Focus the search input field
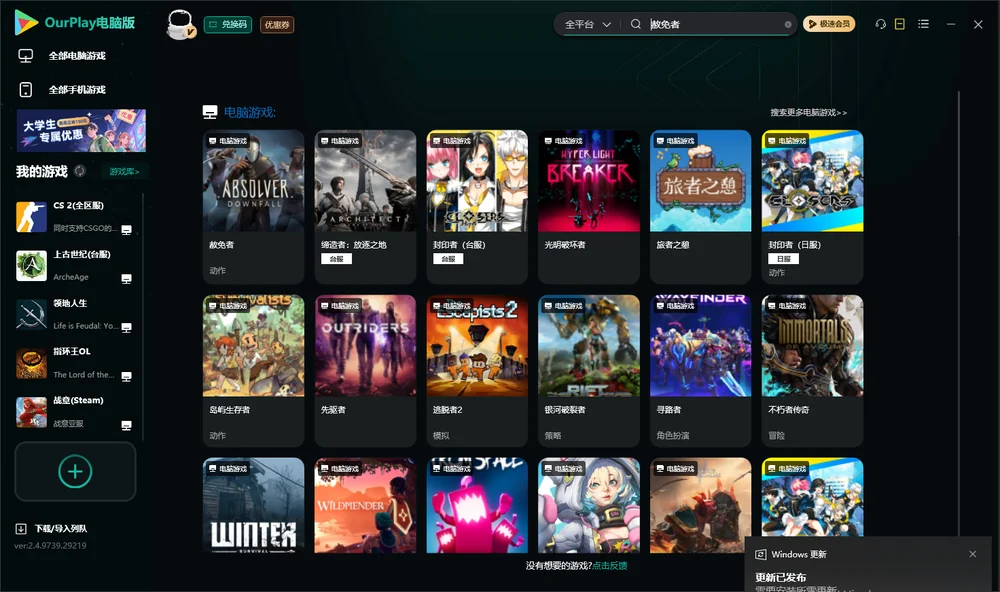This screenshot has width=1000, height=592. (x=716, y=24)
